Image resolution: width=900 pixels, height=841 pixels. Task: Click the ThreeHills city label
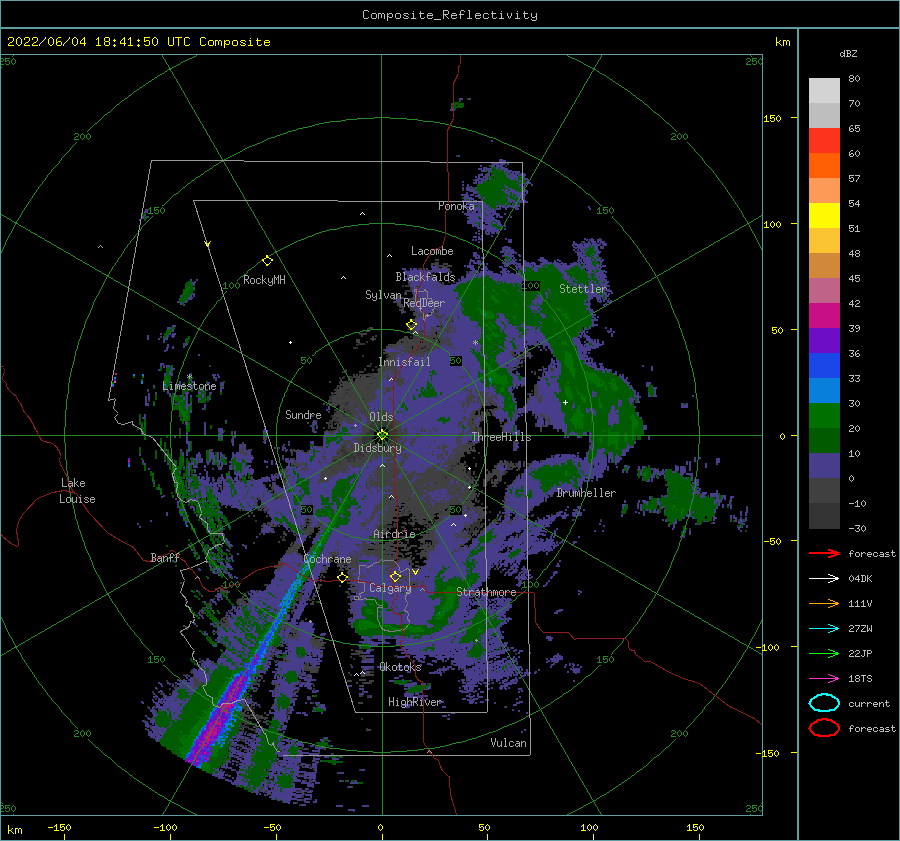coord(502,437)
